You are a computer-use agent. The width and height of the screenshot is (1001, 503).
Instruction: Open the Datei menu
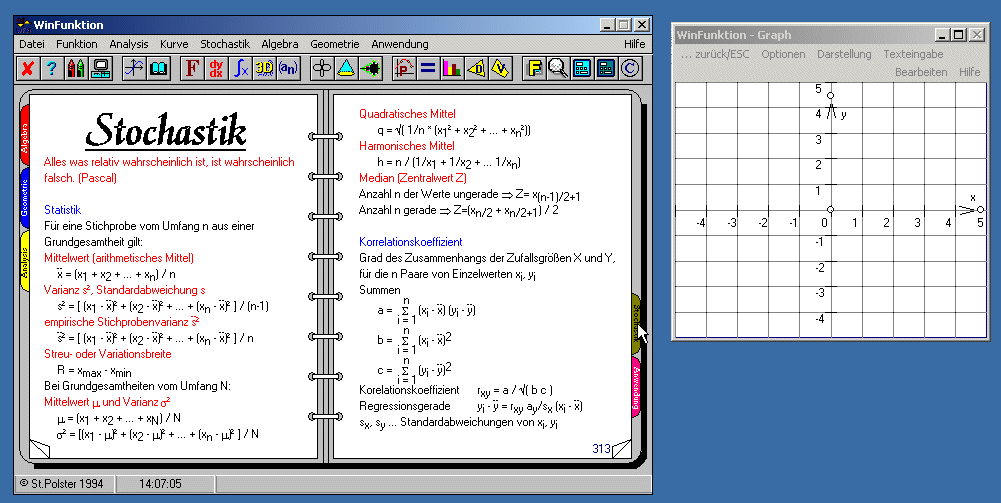(x=32, y=44)
